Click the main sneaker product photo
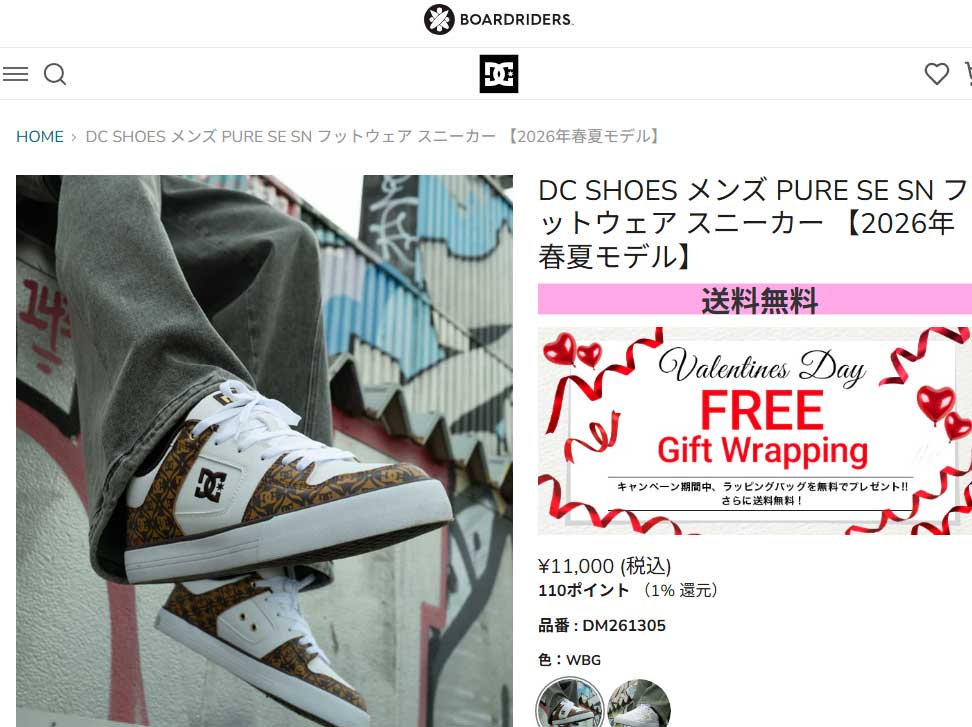The height and width of the screenshot is (727, 972). 264,451
